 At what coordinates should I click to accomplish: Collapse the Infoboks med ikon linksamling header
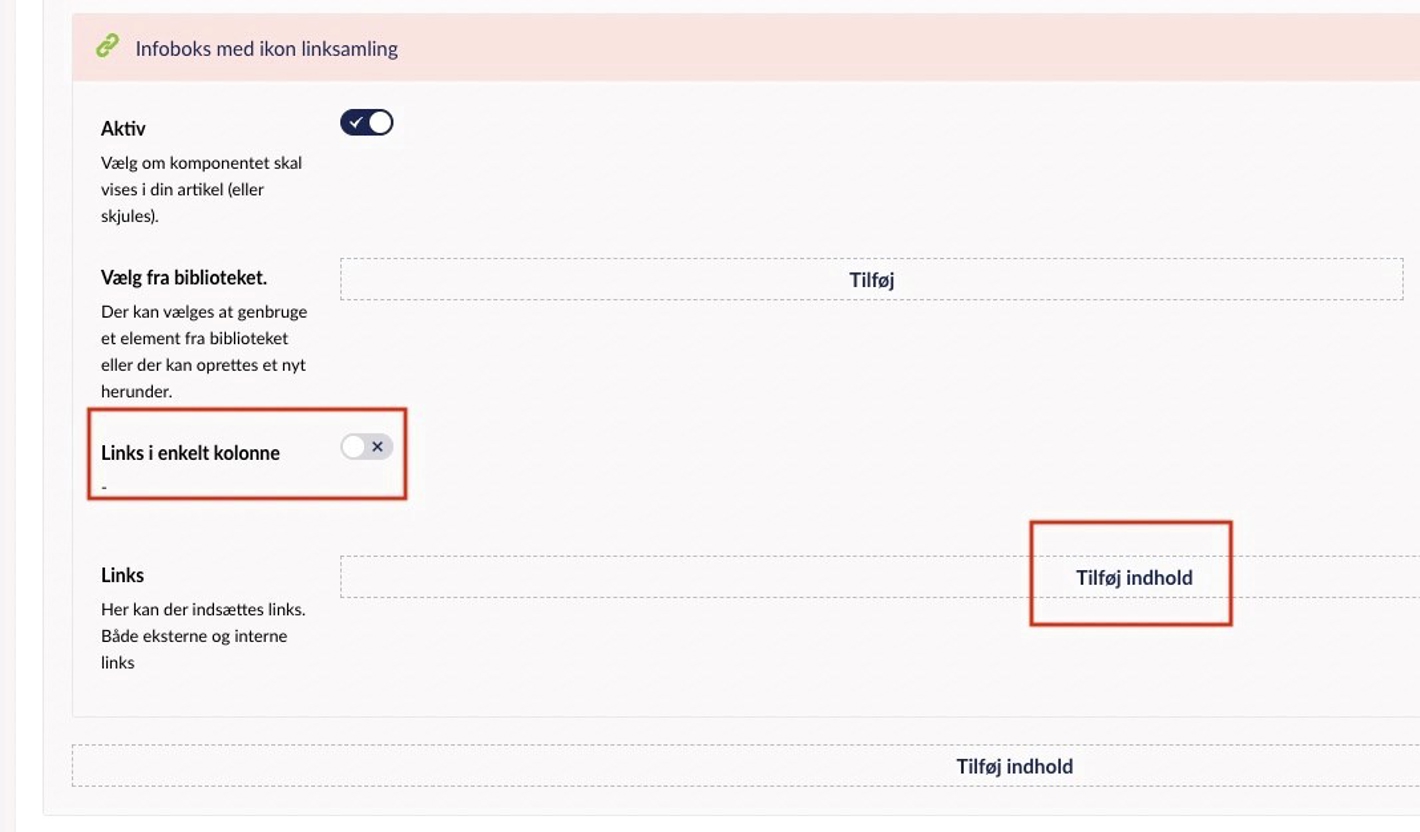[x=267, y=48]
